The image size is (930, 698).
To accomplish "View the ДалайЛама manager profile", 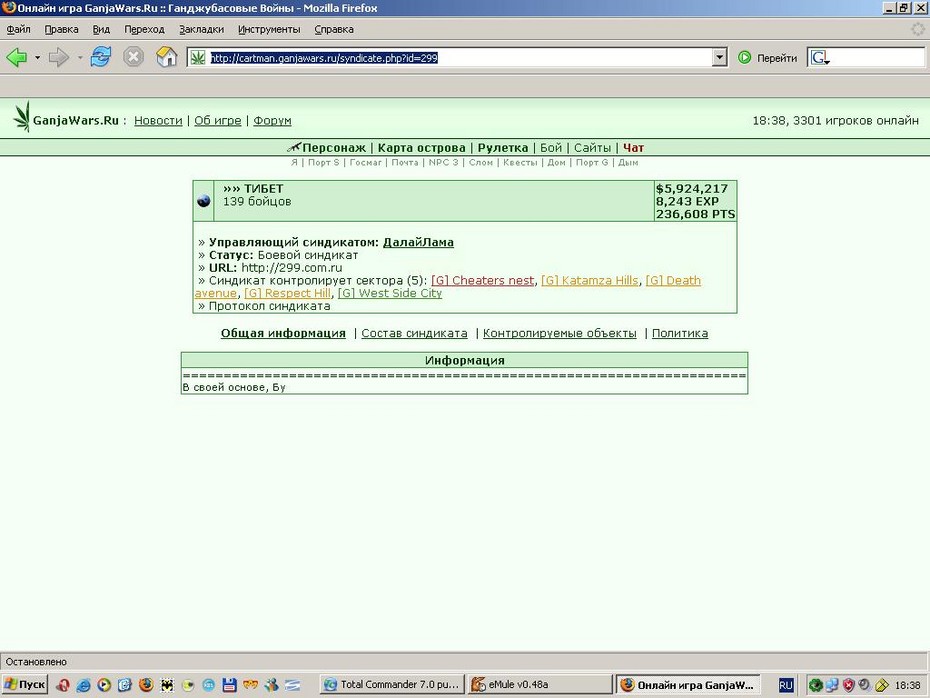I will (x=418, y=242).
